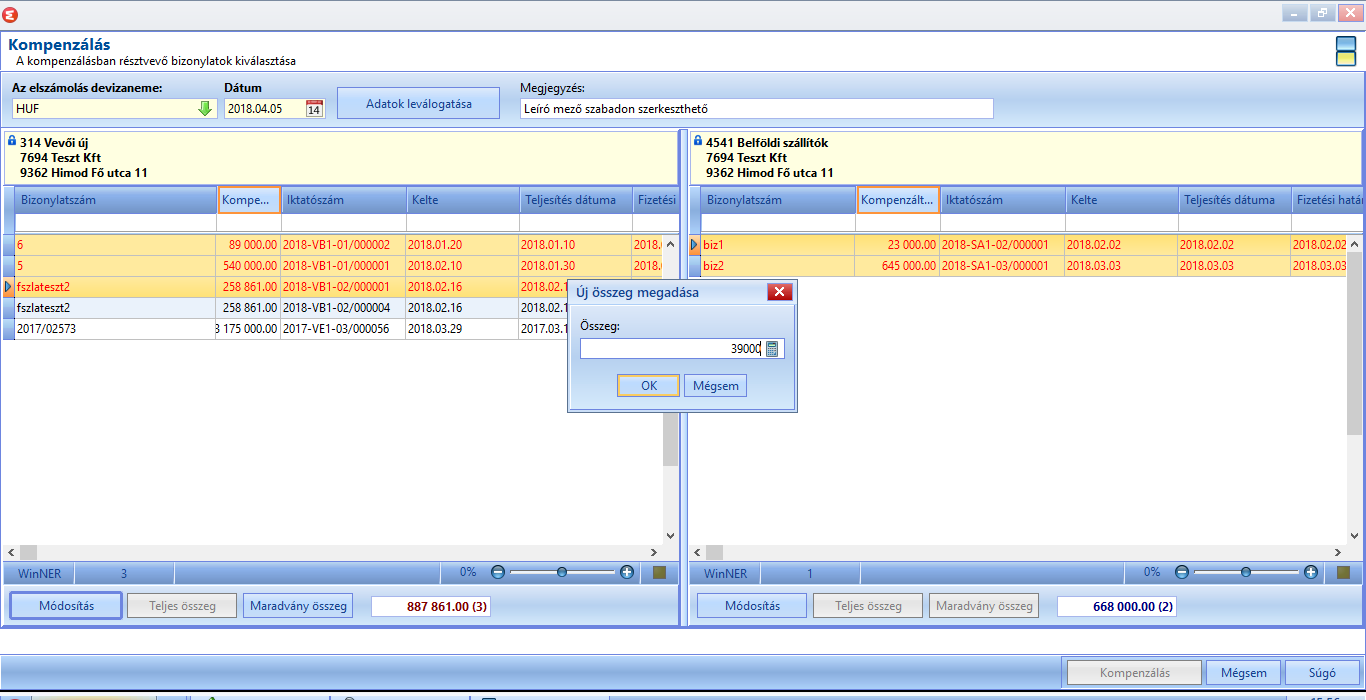Zoom in with plus icon in left panel
The width and height of the screenshot is (1366, 700).
point(627,573)
